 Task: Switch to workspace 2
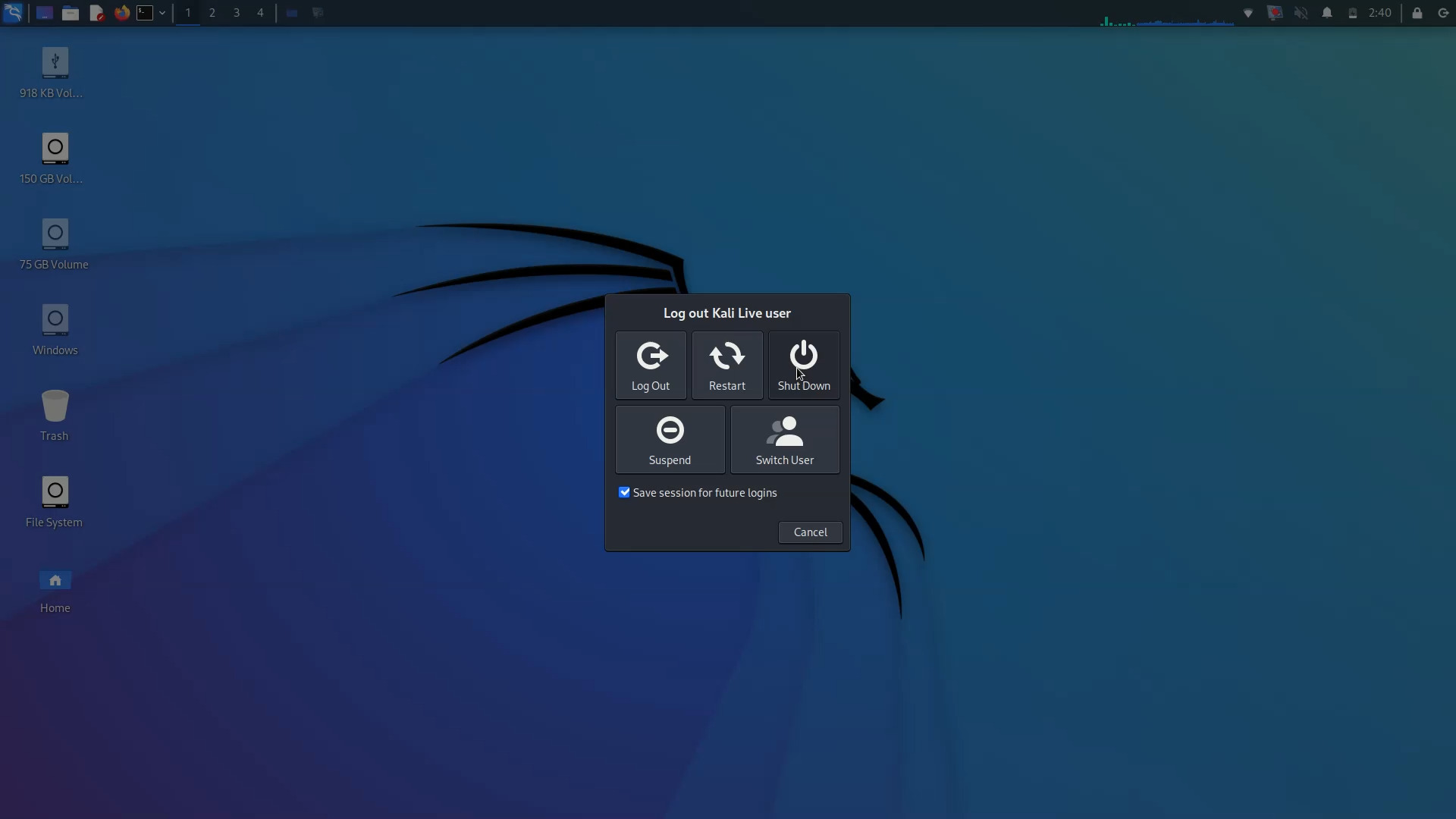212,13
